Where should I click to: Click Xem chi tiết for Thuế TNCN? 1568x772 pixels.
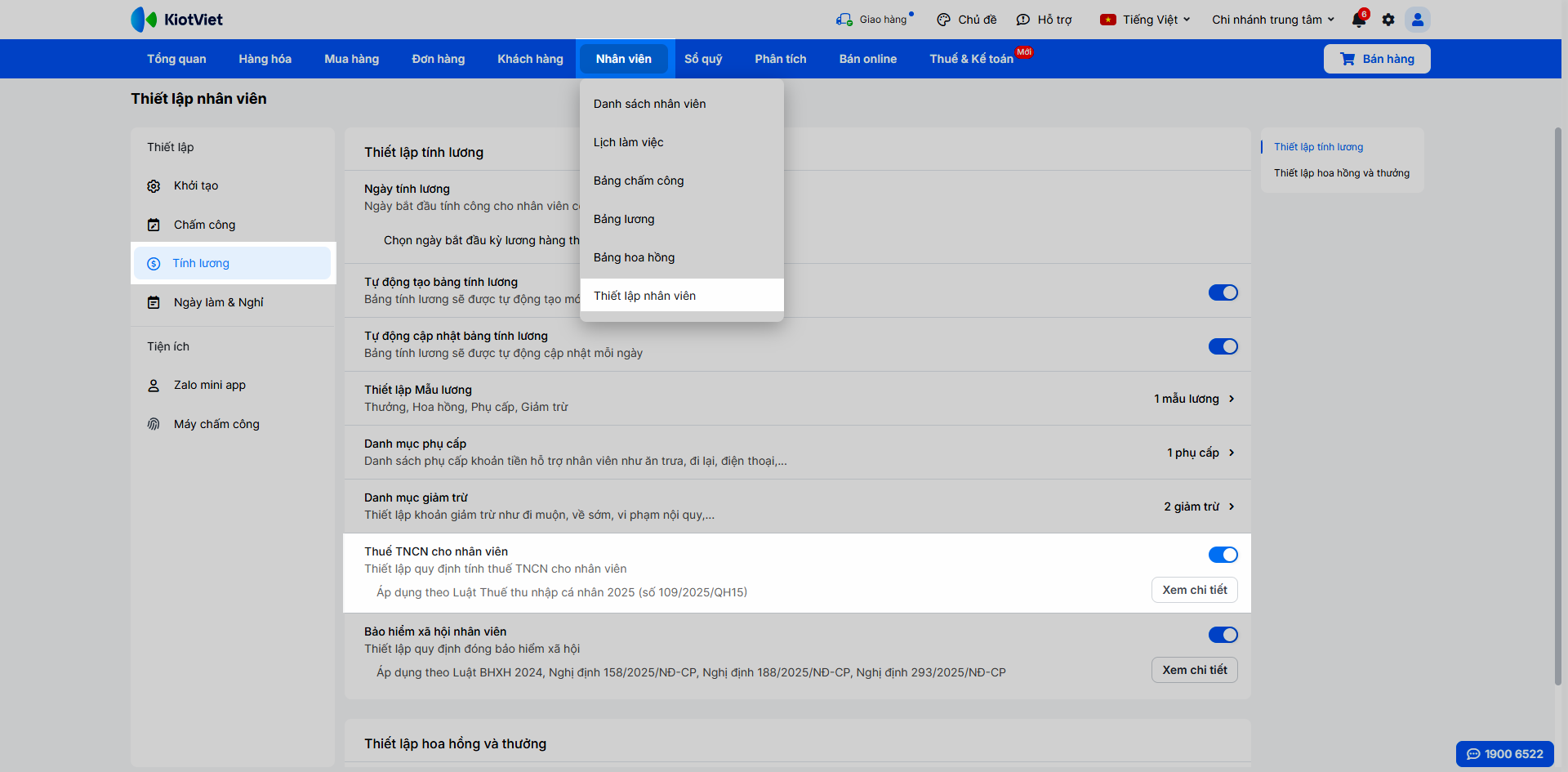pos(1195,590)
